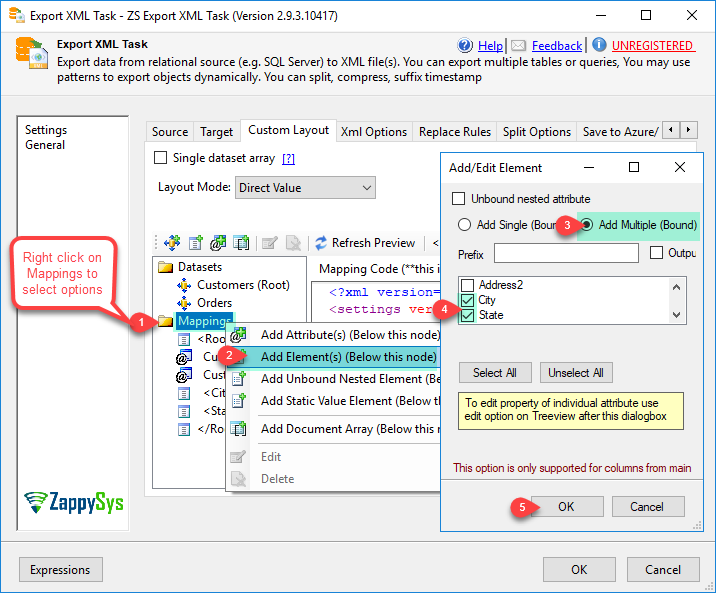Select the Settings item in the left panel

pyautogui.click(x=46, y=130)
